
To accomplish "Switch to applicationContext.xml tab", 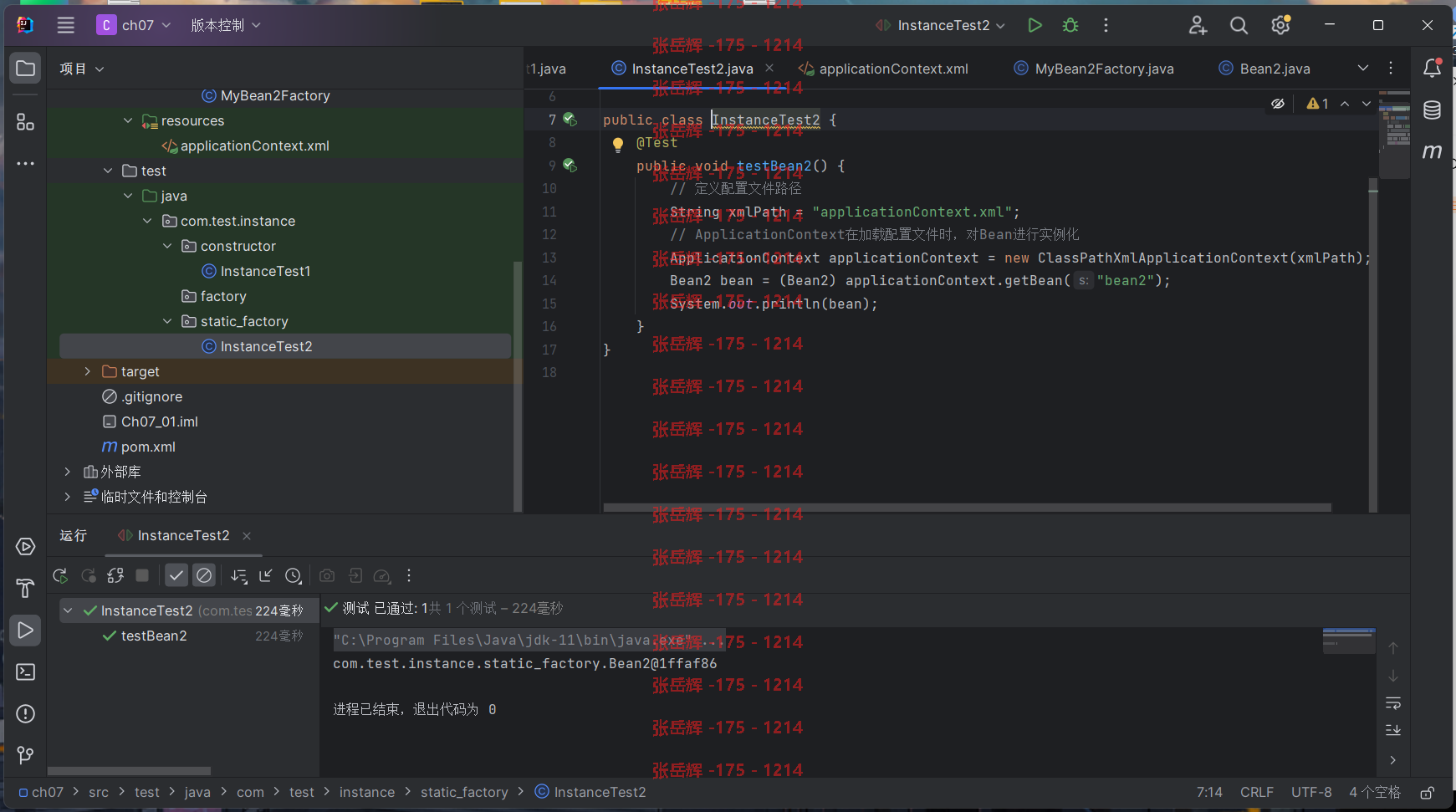I will coord(883,69).
